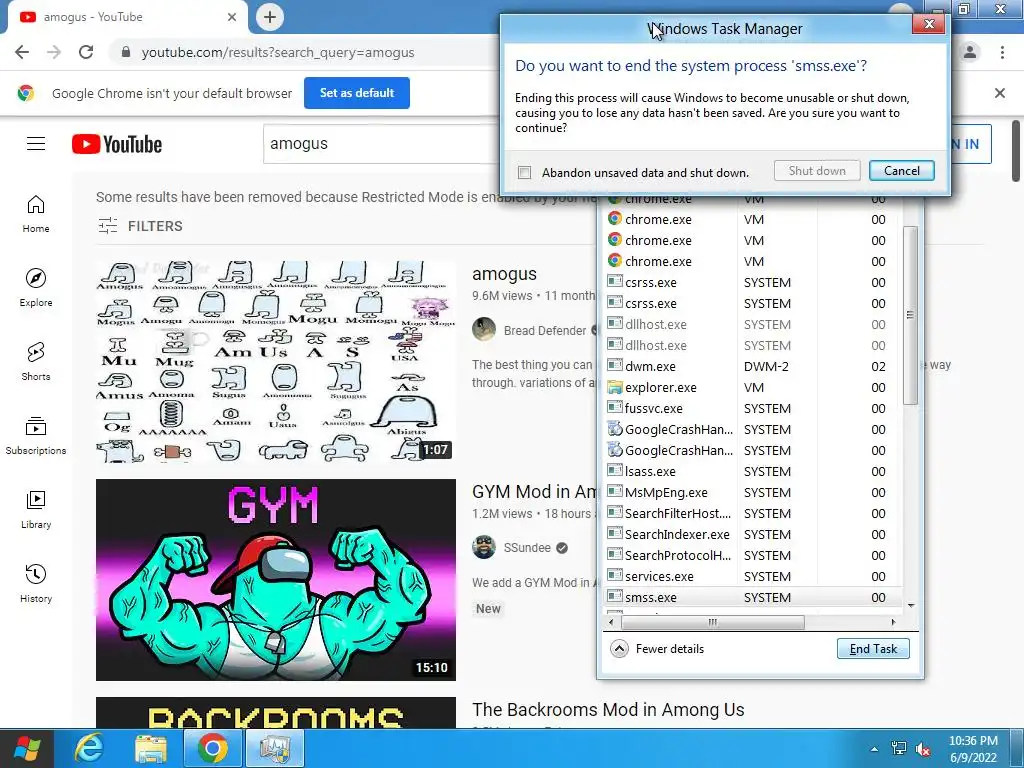
Task: Click the Bread Defender channel avatar
Action: pos(484,329)
